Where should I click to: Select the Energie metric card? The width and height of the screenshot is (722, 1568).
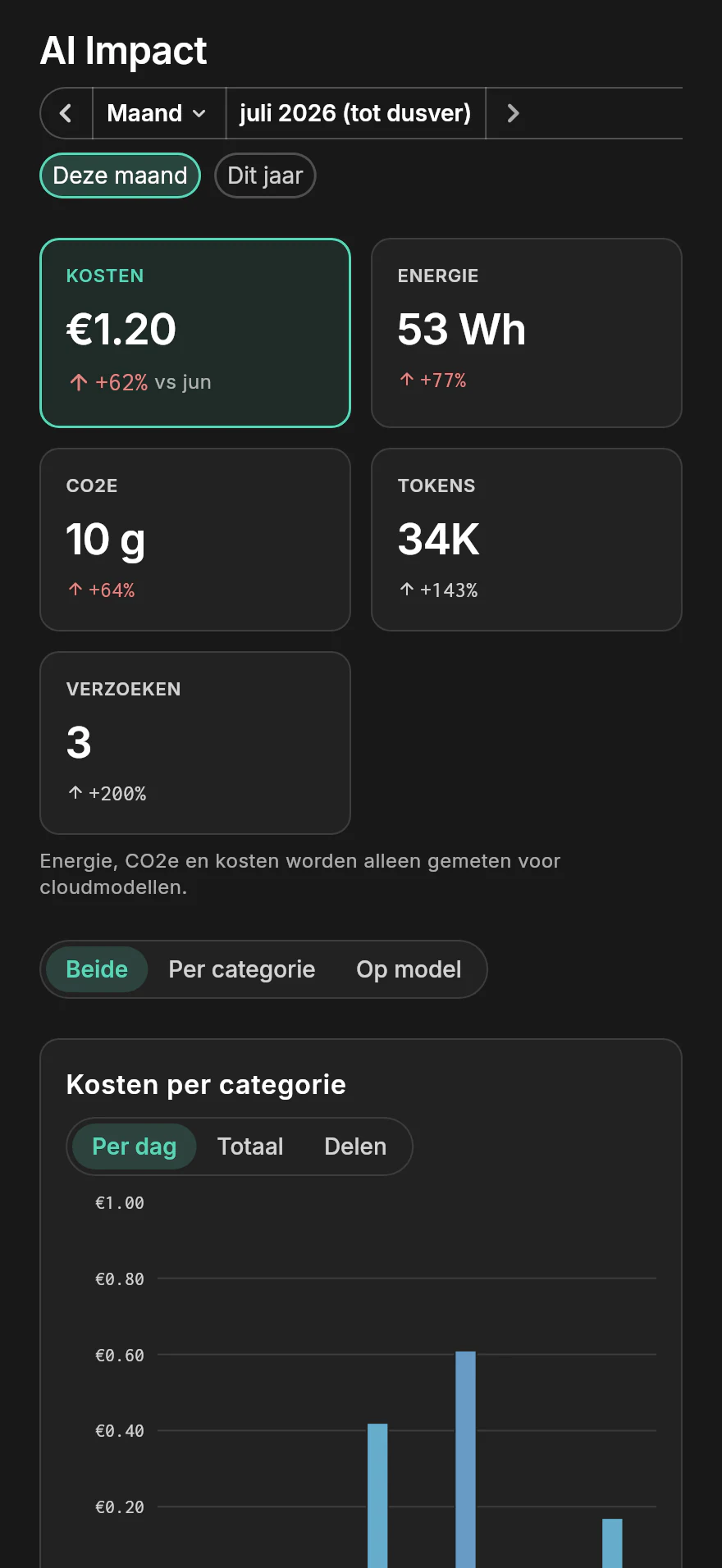pos(527,333)
